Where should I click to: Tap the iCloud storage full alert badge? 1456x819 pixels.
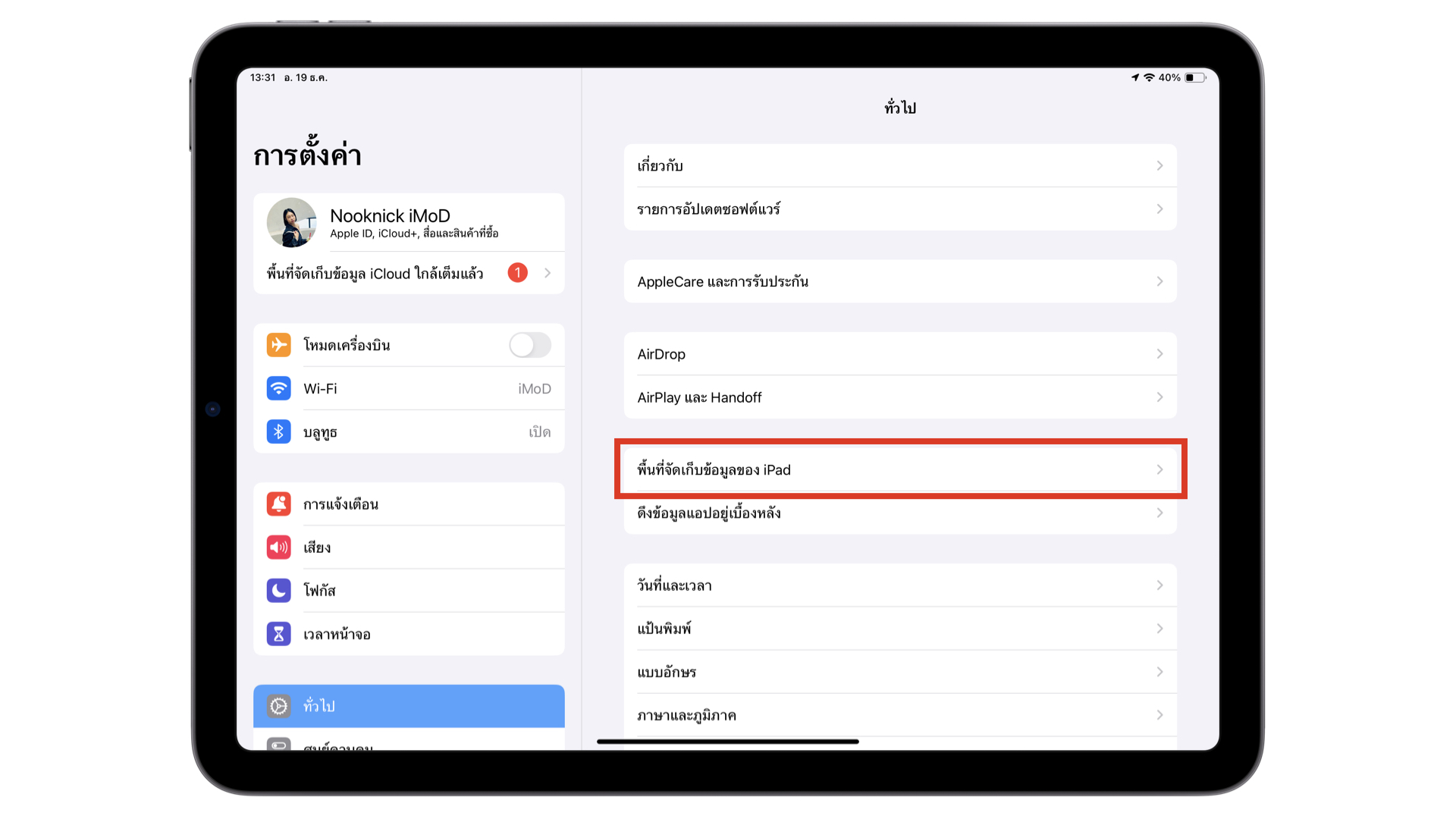pos(517,273)
